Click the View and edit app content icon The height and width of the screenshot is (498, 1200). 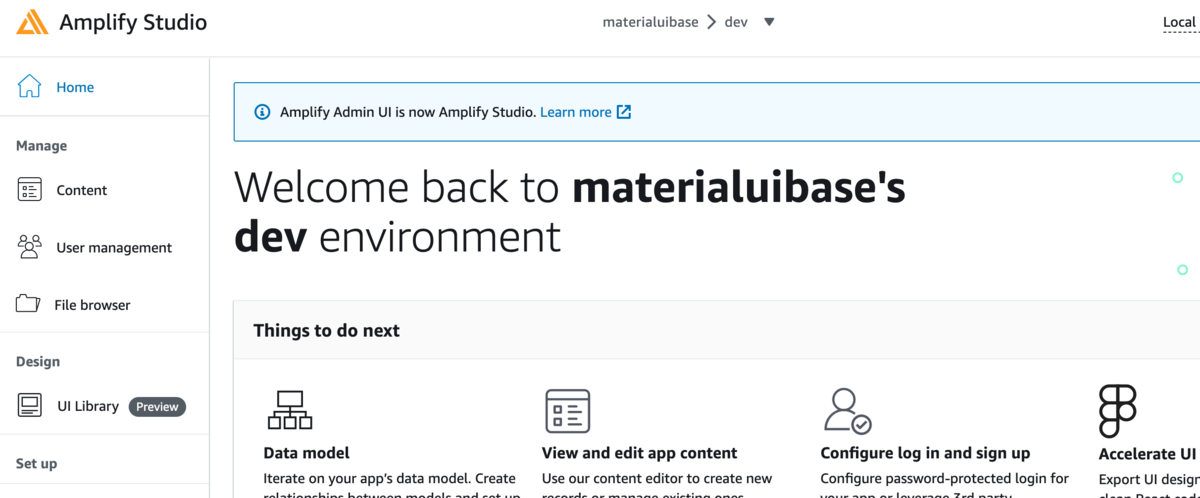tap(567, 411)
